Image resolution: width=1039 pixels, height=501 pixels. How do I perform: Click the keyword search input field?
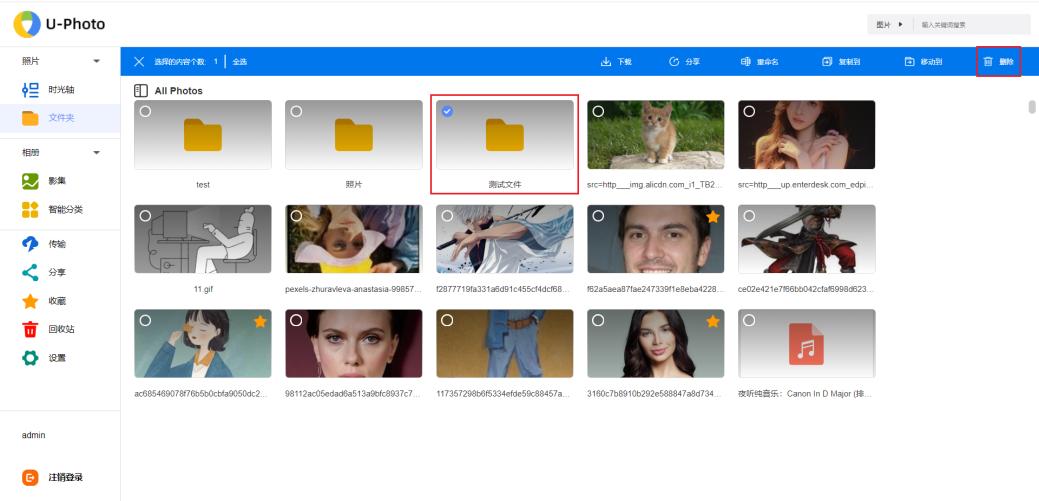pos(970,24)
